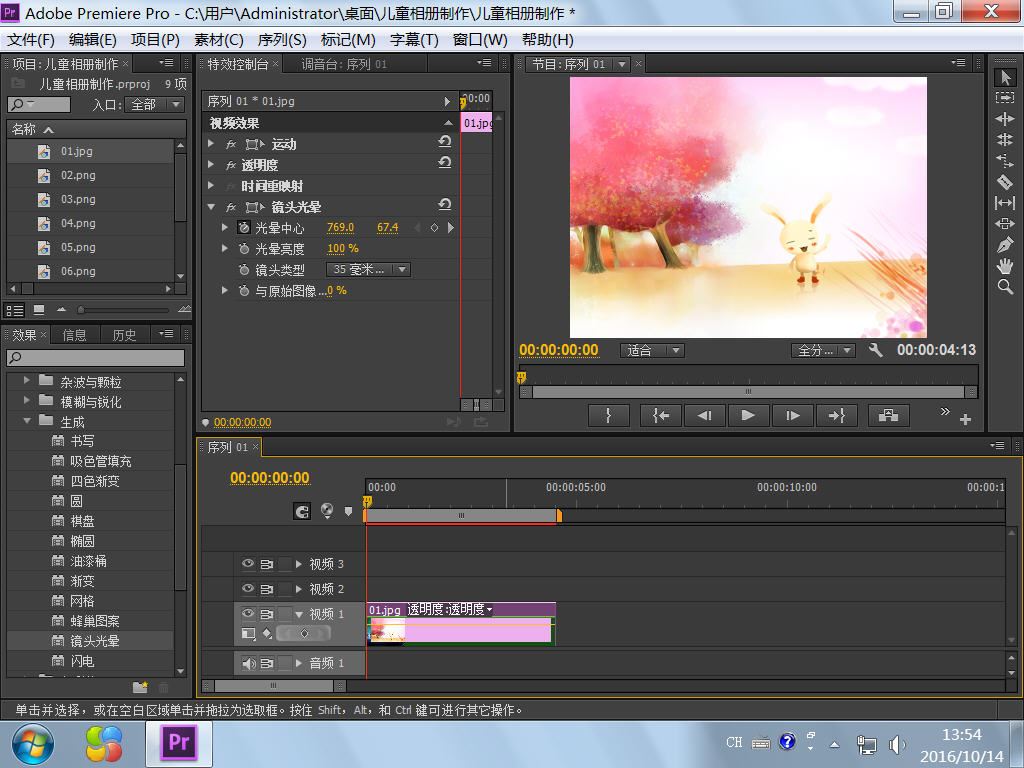Open the 序列(S) menu

(282, 40)
